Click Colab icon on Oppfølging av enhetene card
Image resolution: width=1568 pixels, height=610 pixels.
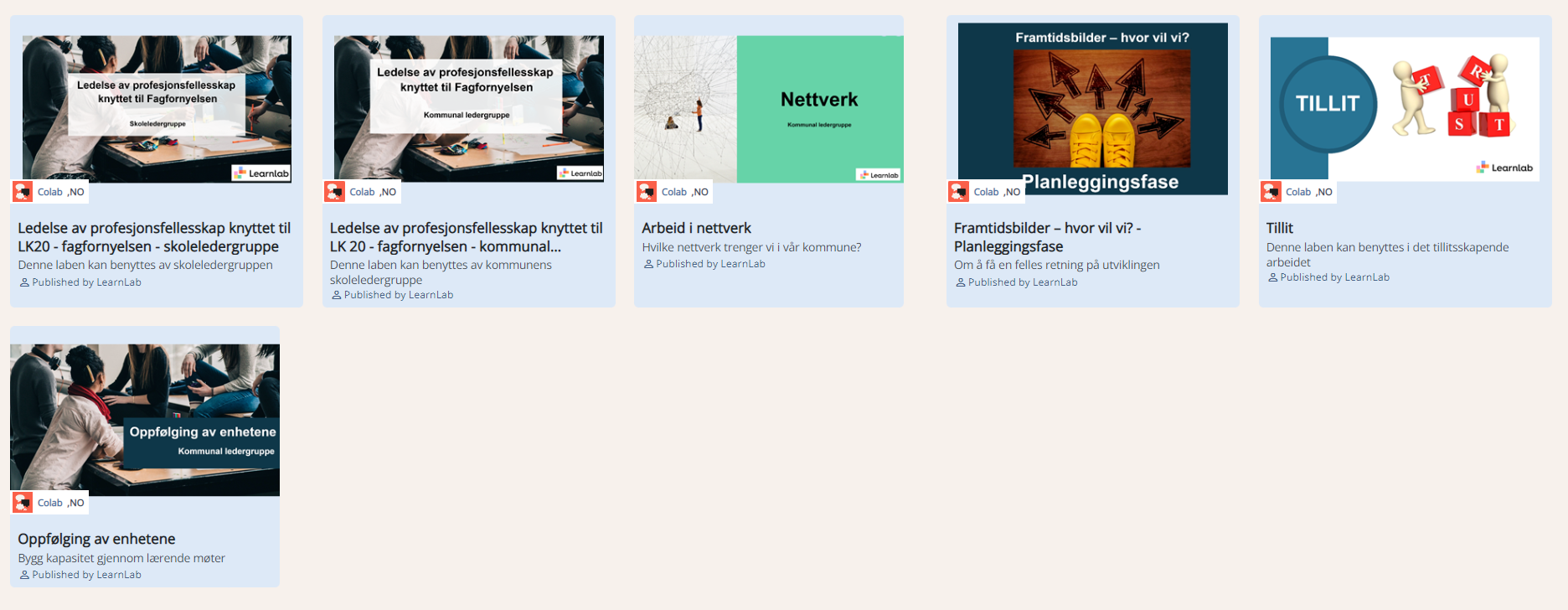point(23,503)
